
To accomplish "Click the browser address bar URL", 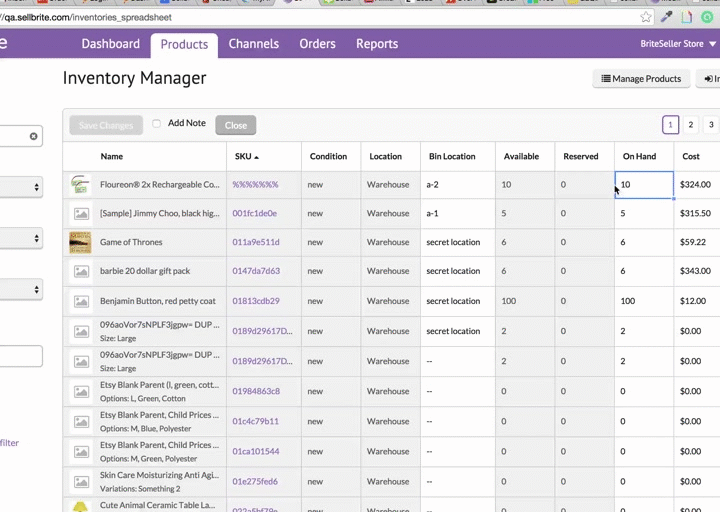I will [x=87, y=17].
